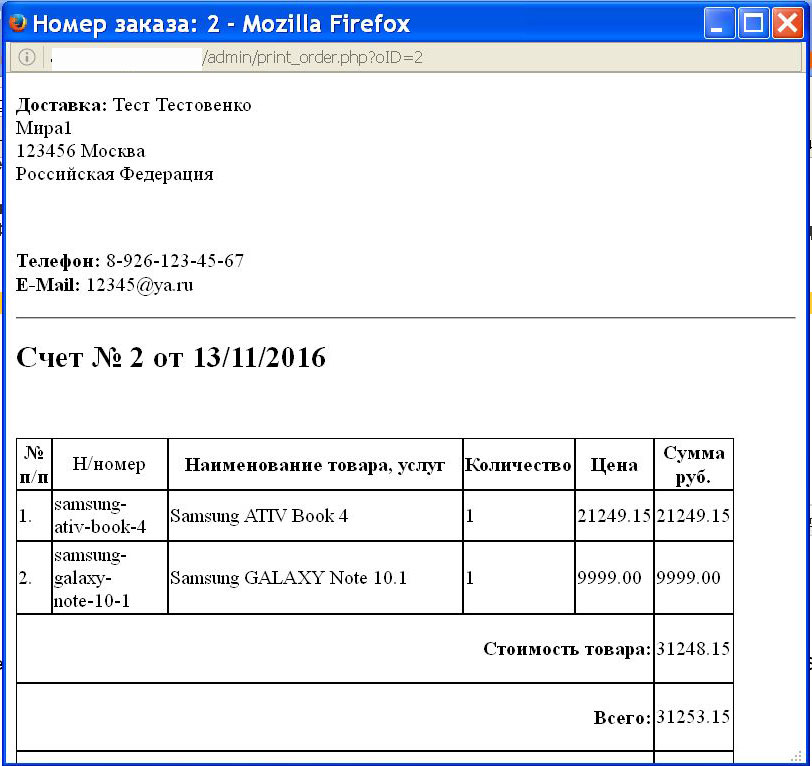
Task: Click the heading 'Счет № 2 от 13/11/2016'
Action: 171,357
